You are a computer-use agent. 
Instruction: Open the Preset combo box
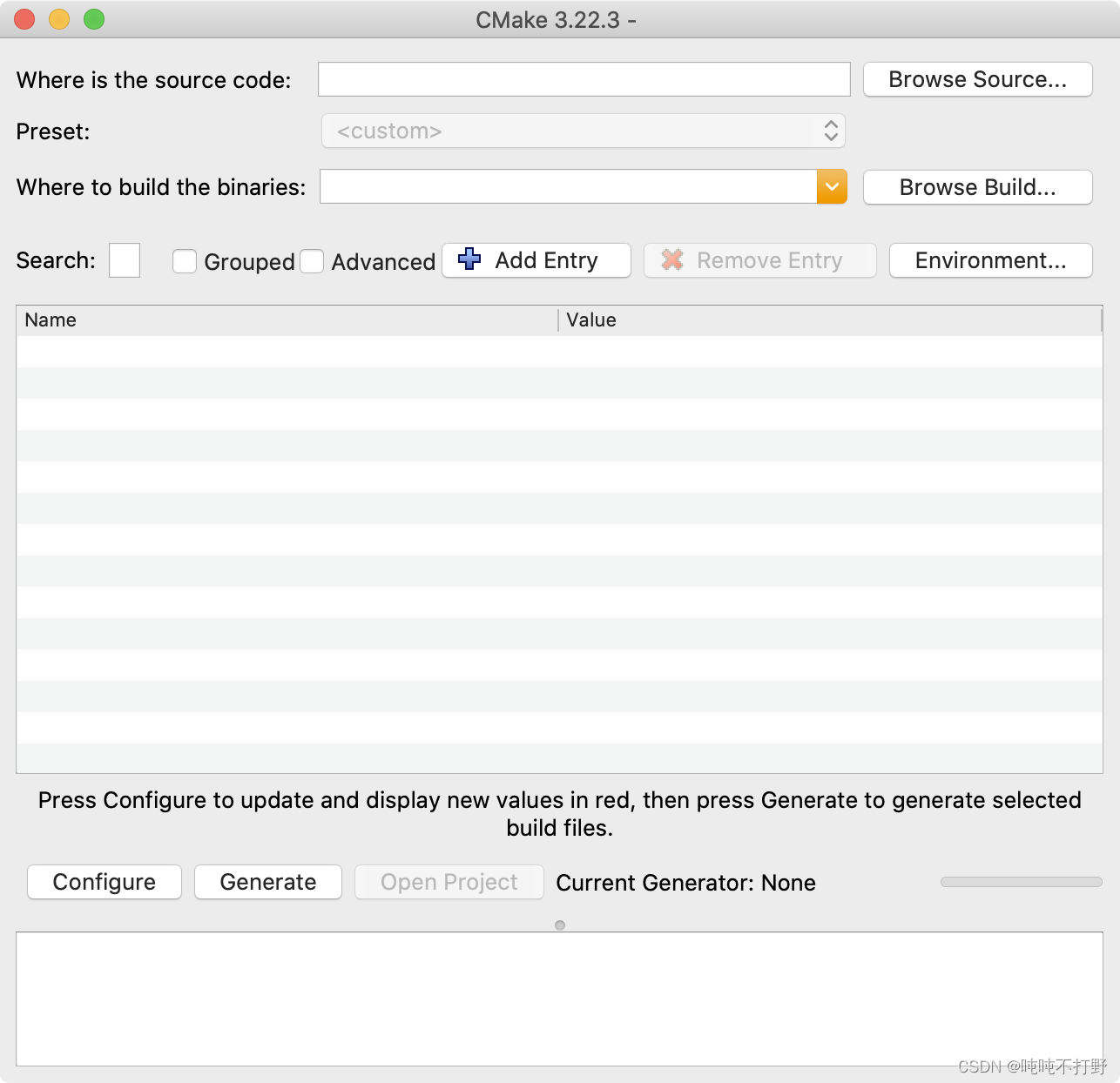point(584,131)
